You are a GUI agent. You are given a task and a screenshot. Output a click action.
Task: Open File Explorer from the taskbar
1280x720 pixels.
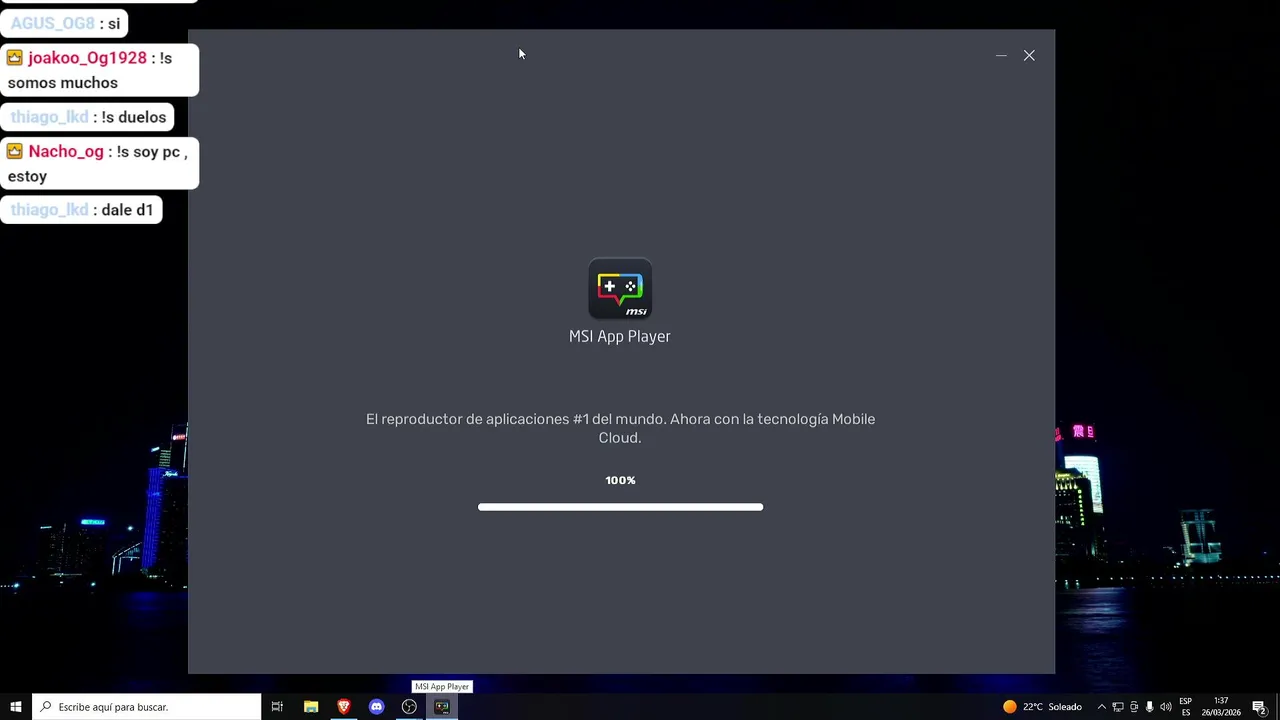[311, 707]
